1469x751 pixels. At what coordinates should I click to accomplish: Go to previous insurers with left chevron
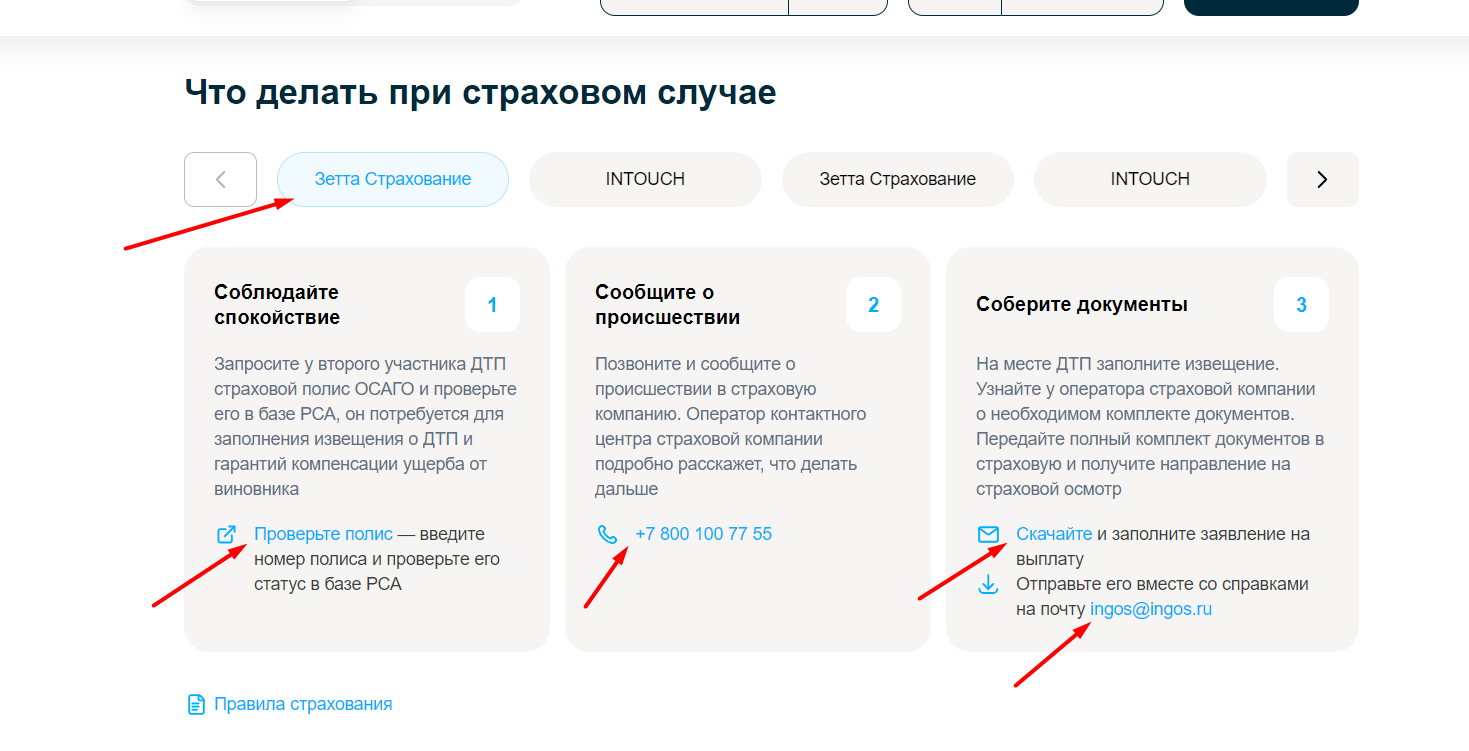(x=221, y=180)
